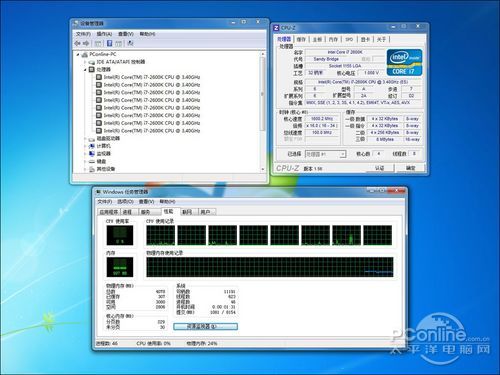The image size is (500, 375).
Task: Open the 处理器 #1 selection dropdown in CPU-Z
Action: [x=342, y=154]
